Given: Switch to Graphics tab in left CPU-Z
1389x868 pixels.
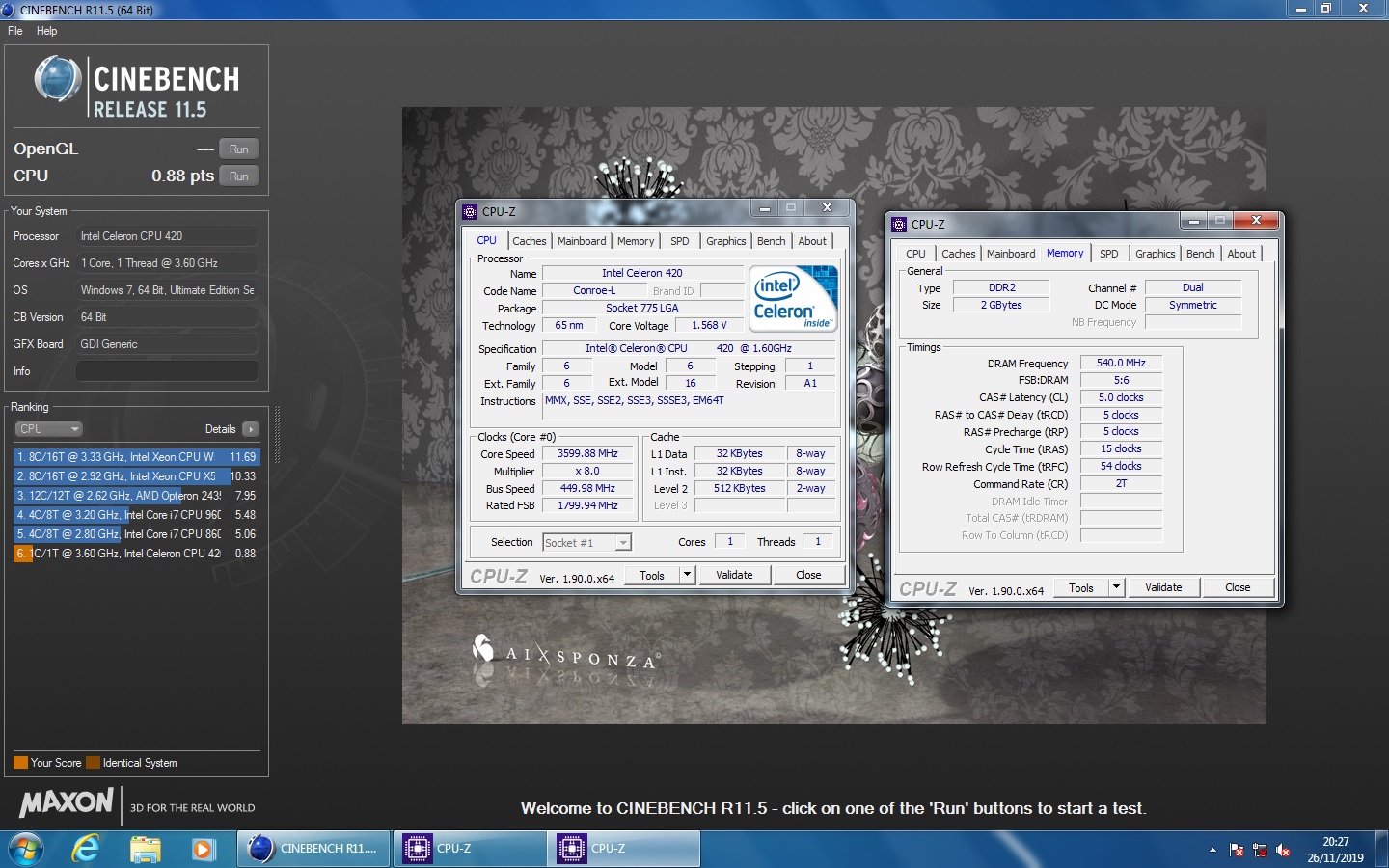Looking at the screenshot, I should 726,241.
